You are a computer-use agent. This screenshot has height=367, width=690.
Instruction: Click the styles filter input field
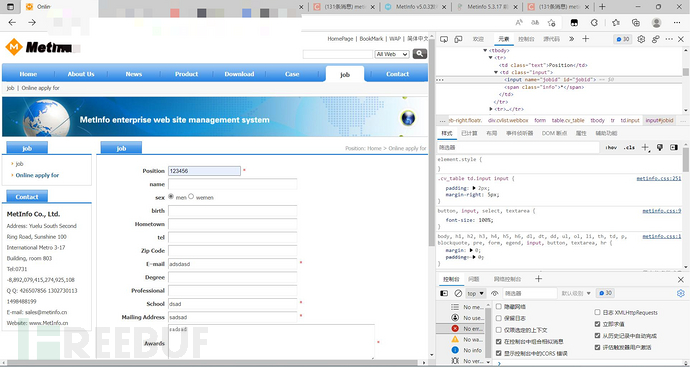pyautogui.click(x=518, y=147)
